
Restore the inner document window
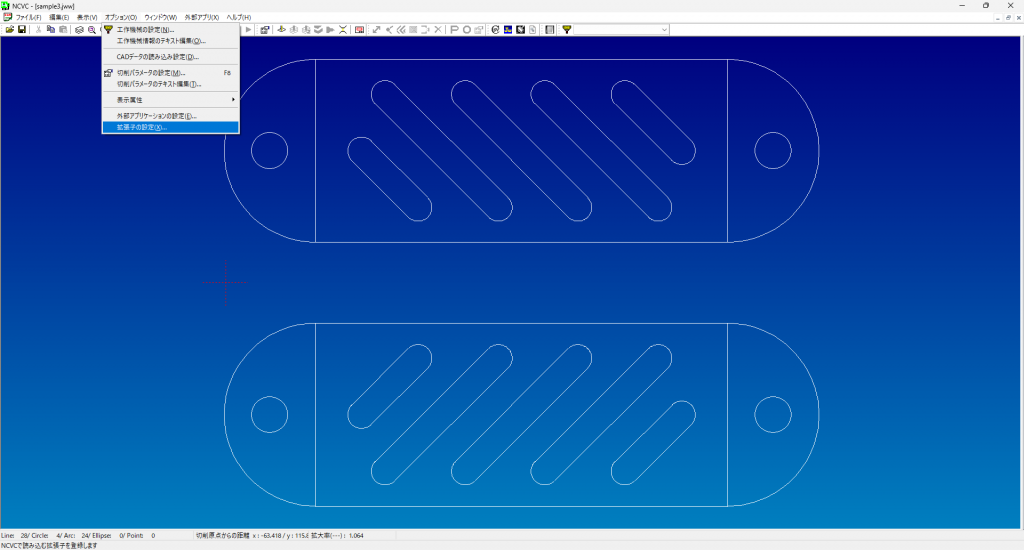tap(1008, 18)
